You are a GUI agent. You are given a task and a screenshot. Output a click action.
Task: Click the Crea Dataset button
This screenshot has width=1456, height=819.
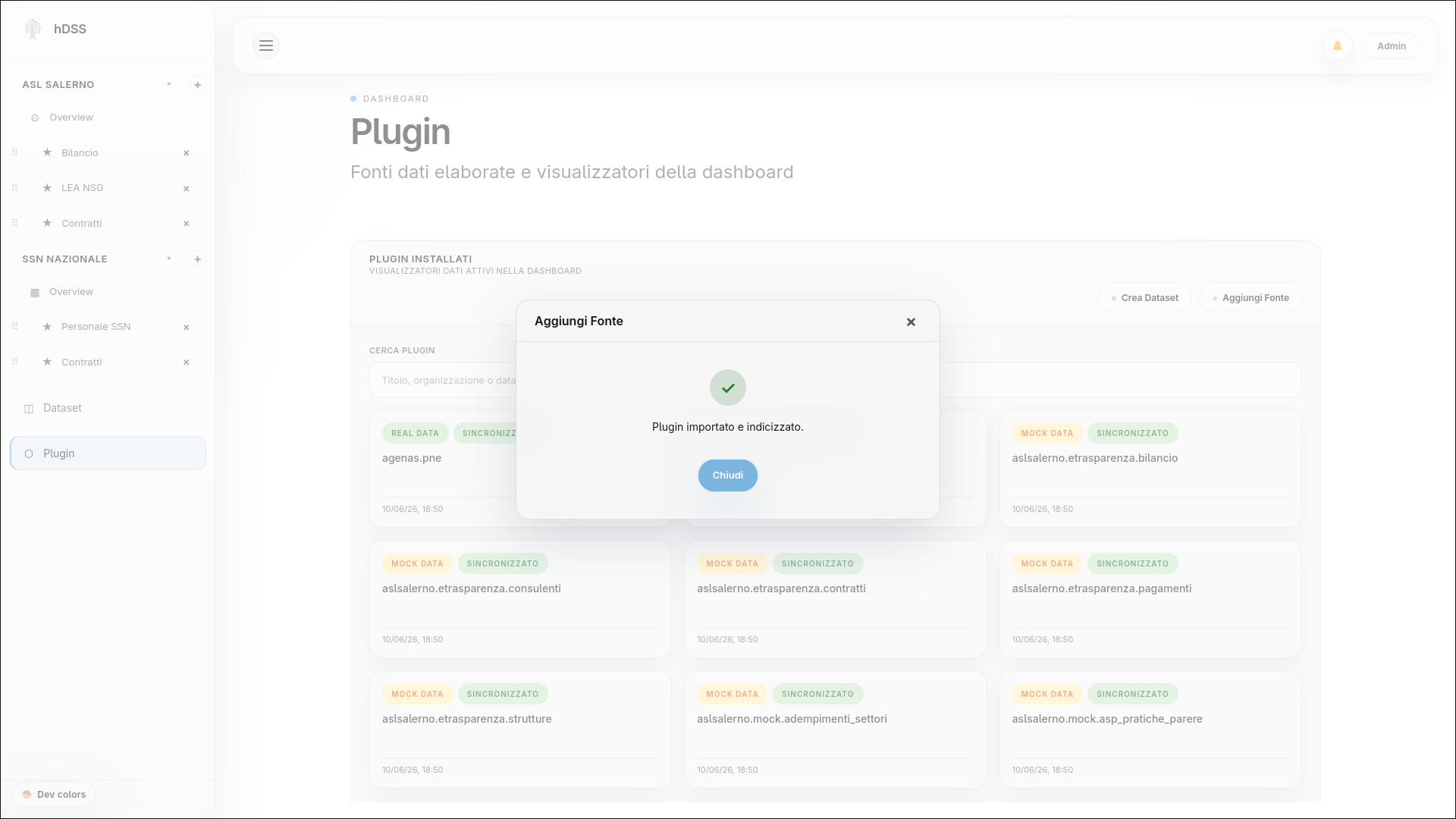[1144, 298]
